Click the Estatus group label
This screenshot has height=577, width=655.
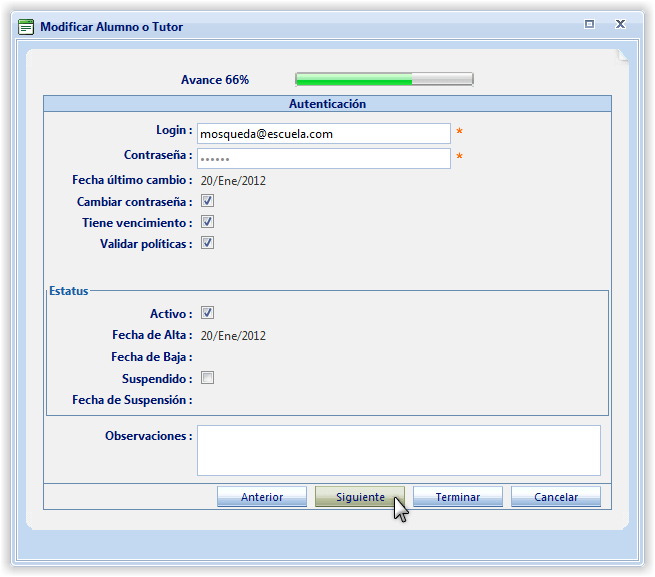69,291
